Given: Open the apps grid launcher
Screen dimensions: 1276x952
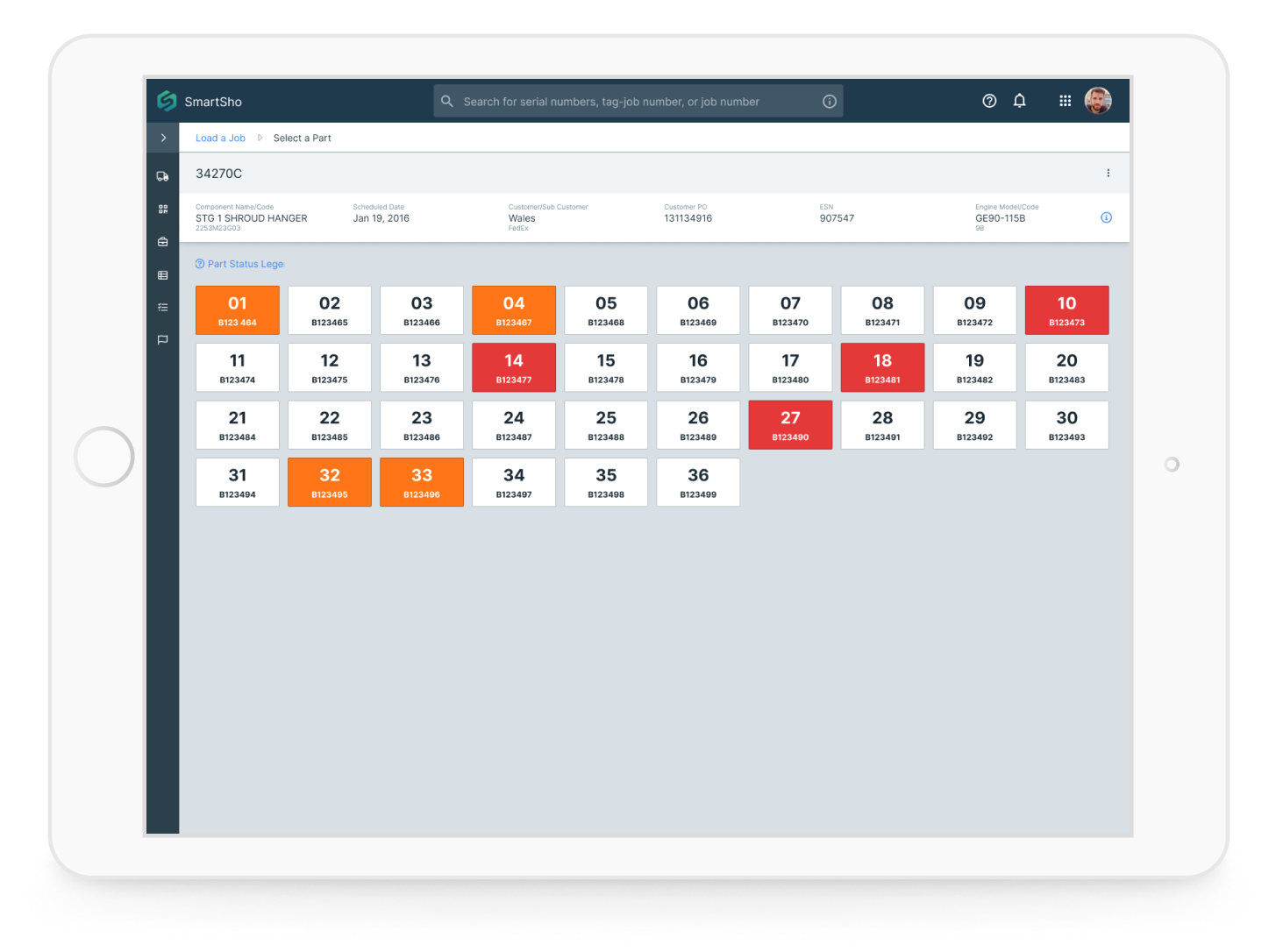Looking at the screenshot, I should [x=1065, y=101].
